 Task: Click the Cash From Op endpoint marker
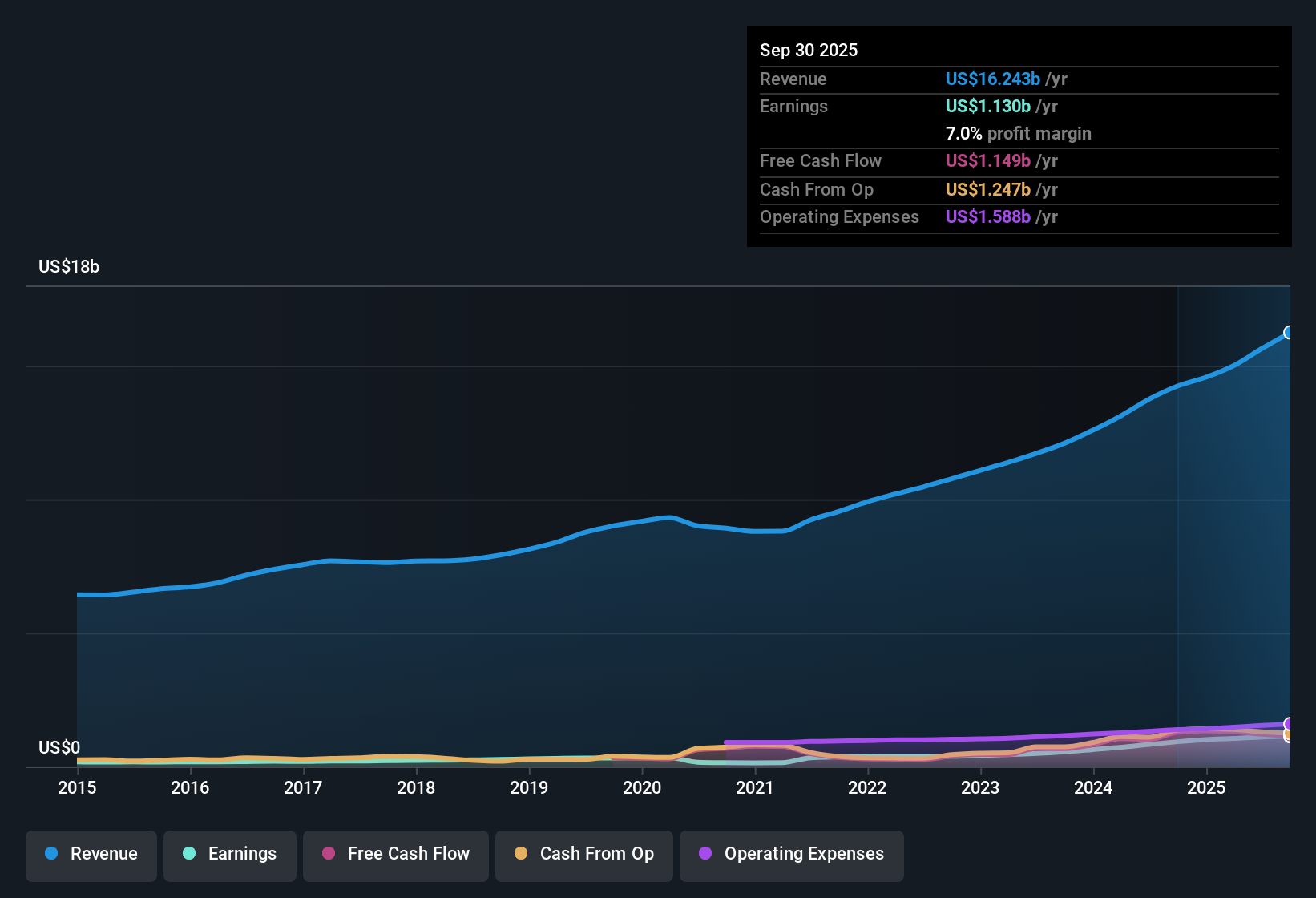click(x=1288, y=736)
